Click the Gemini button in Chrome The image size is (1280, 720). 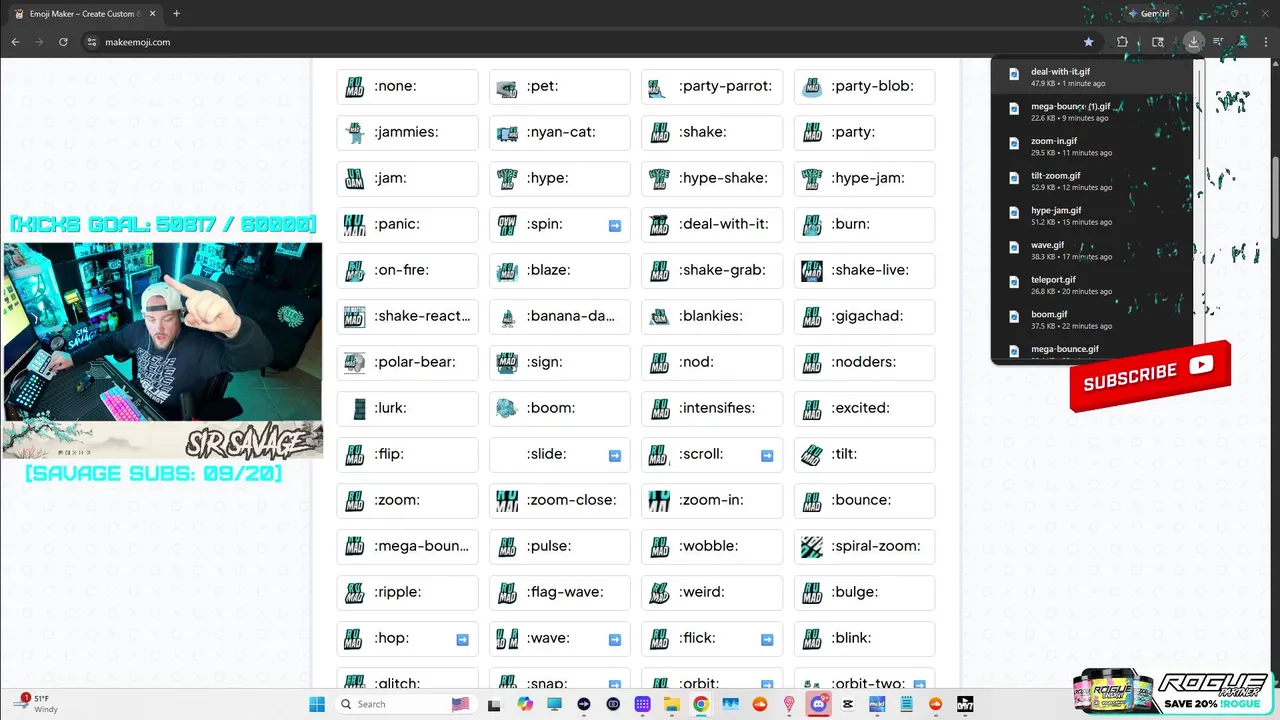[x=1149, y=14]
